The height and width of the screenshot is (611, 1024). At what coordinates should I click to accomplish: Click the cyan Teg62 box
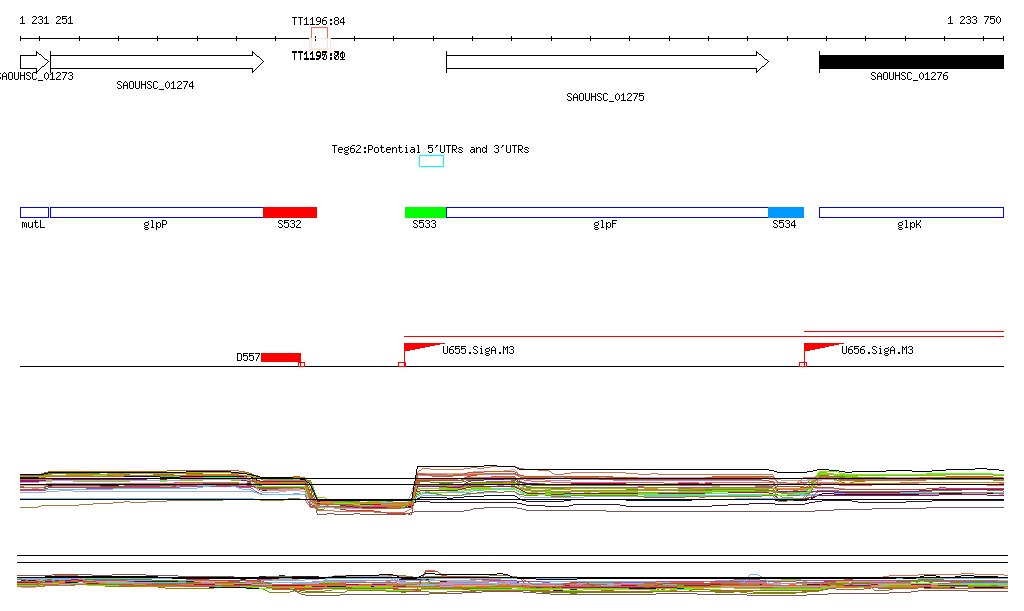click(x=431, y=161)
